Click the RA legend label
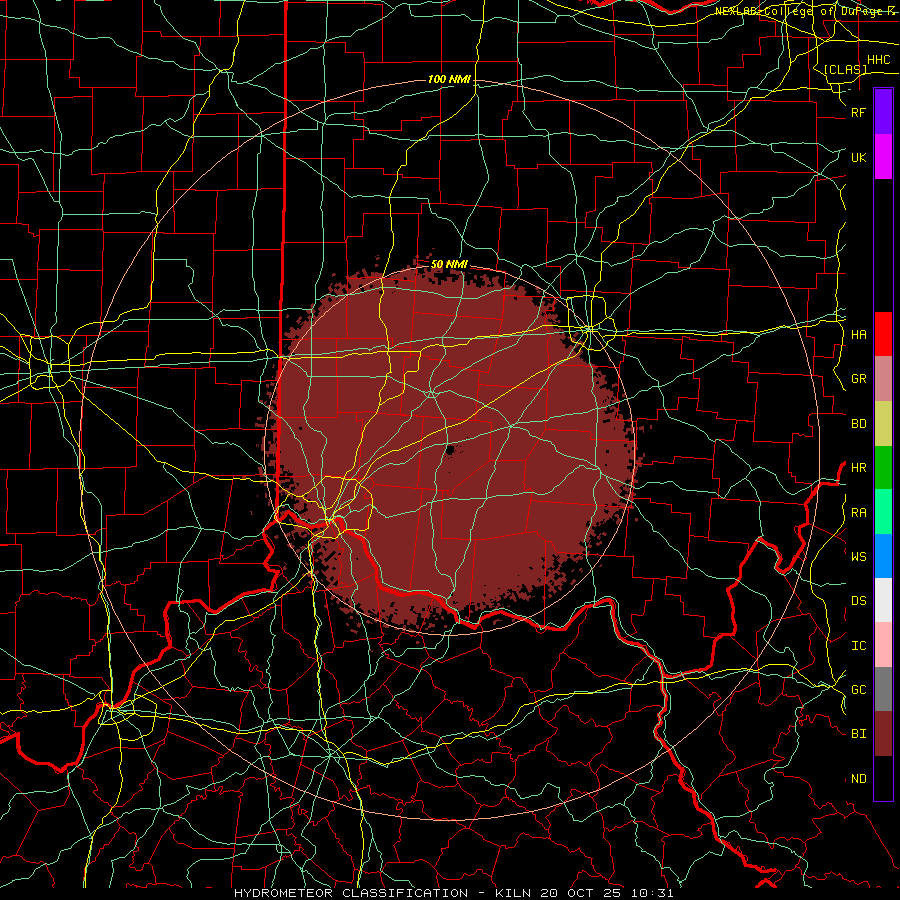Screen dimensions: 900x900 pyautogui.click(x=859, y=513)
